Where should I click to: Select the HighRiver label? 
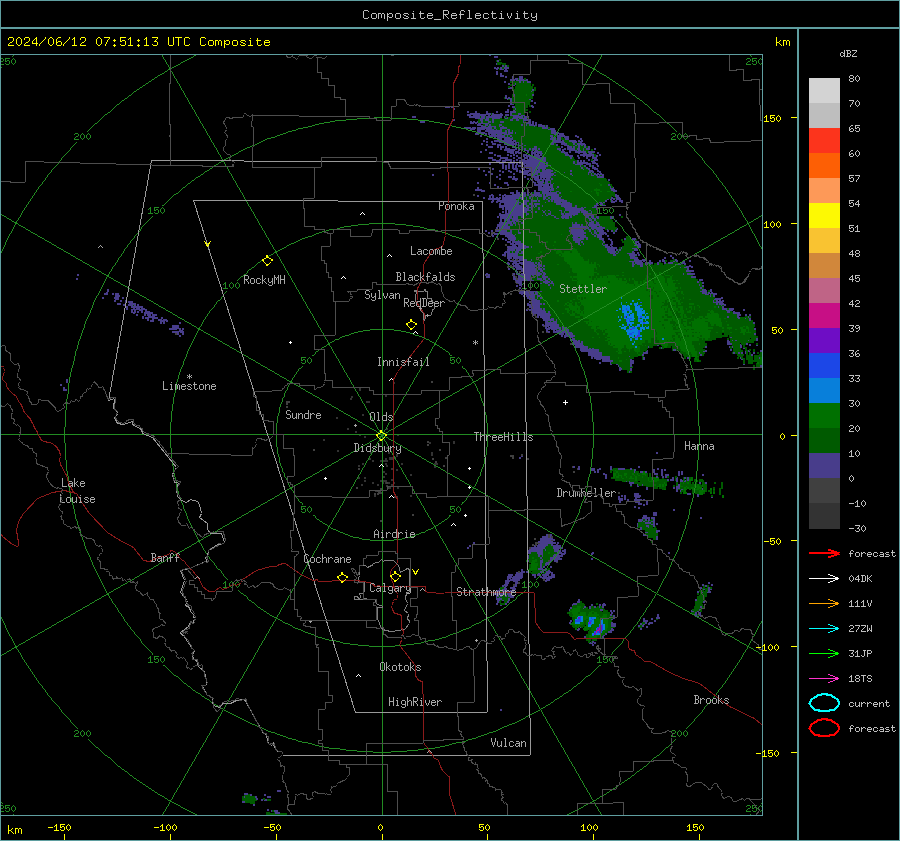(414, 702)
